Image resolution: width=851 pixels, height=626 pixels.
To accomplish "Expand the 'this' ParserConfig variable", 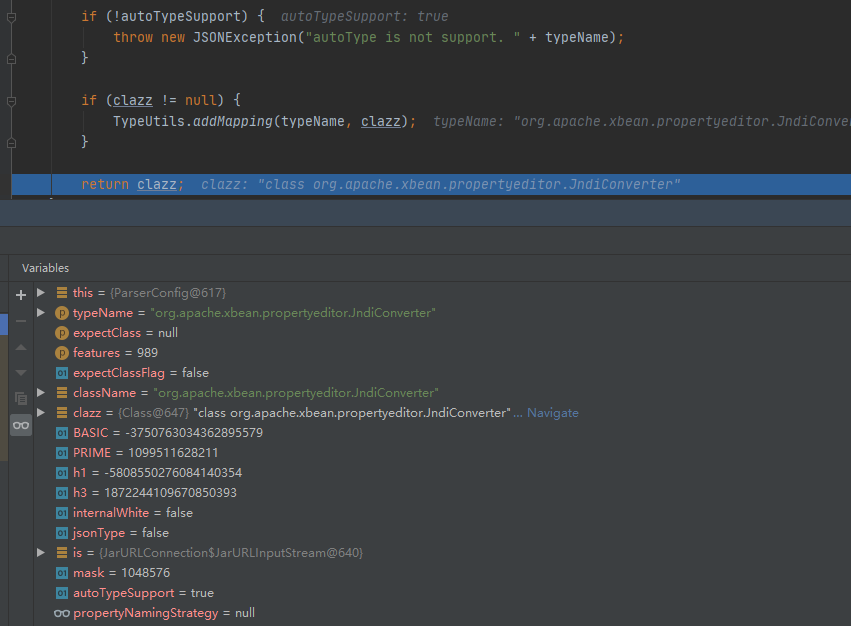I will pyautogui.click(x=41, y=293).
